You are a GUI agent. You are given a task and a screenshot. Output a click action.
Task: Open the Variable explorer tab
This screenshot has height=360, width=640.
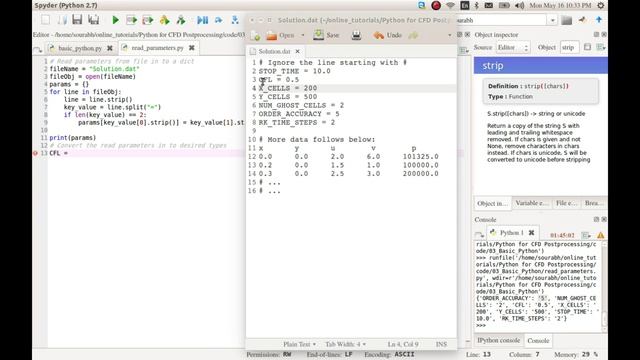tap(531, 203)
